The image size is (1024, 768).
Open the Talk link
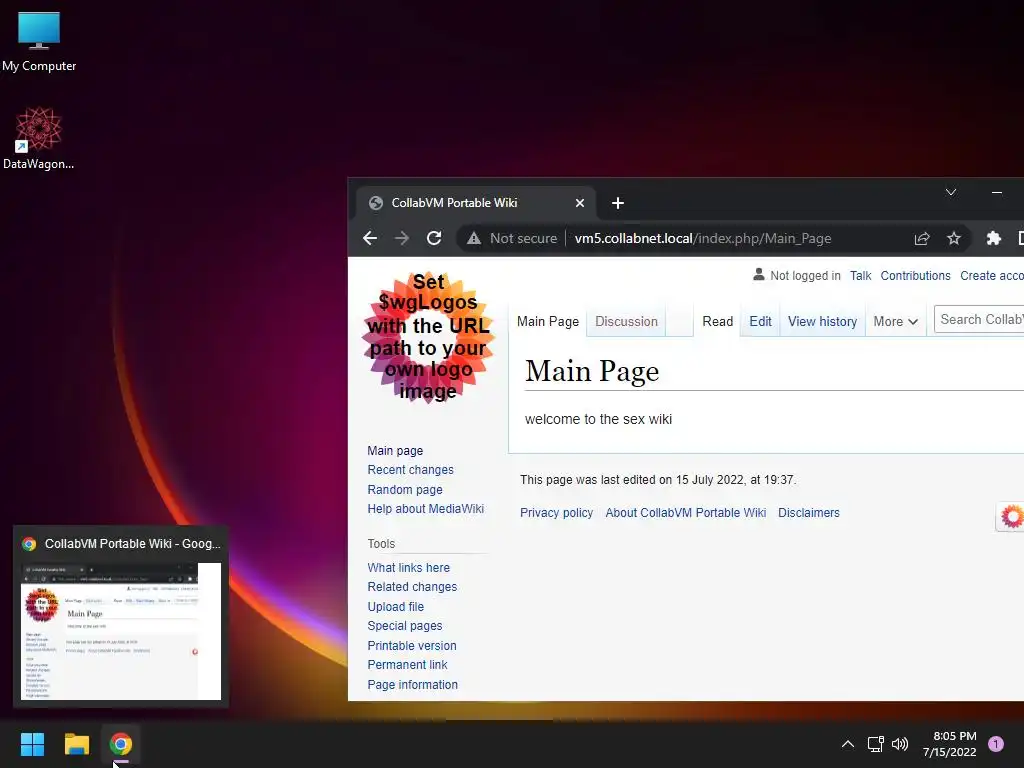[x=860, y=276]
